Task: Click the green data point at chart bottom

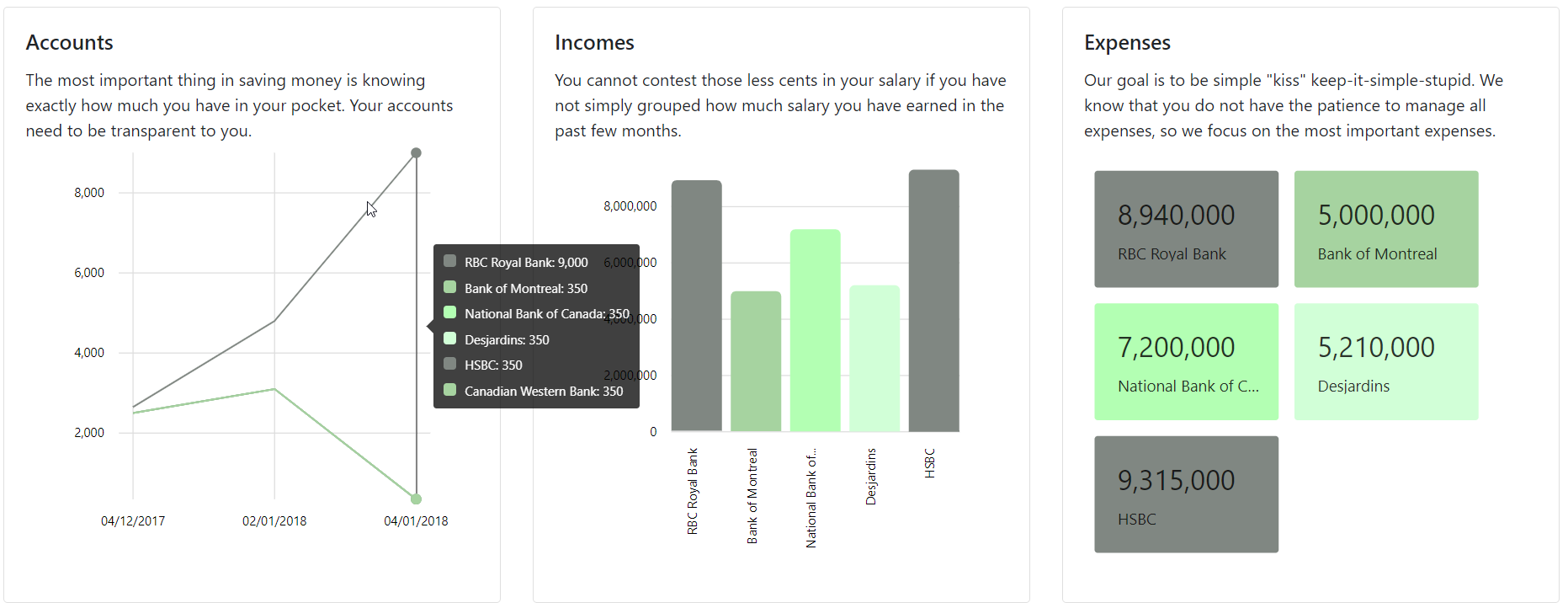Action: (416, 499)
